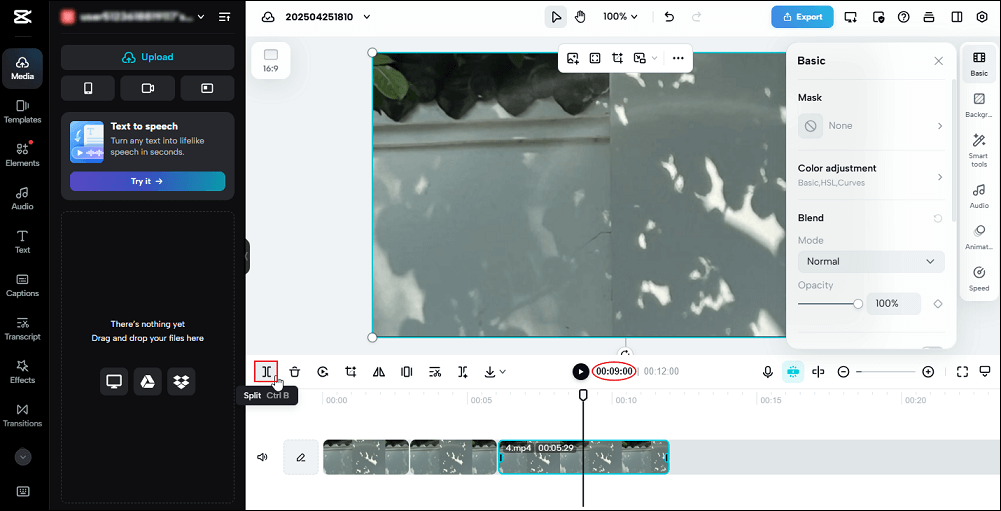Screen dimensions: 1001x511
Task: Close the Basic panel
Action: 938,61
